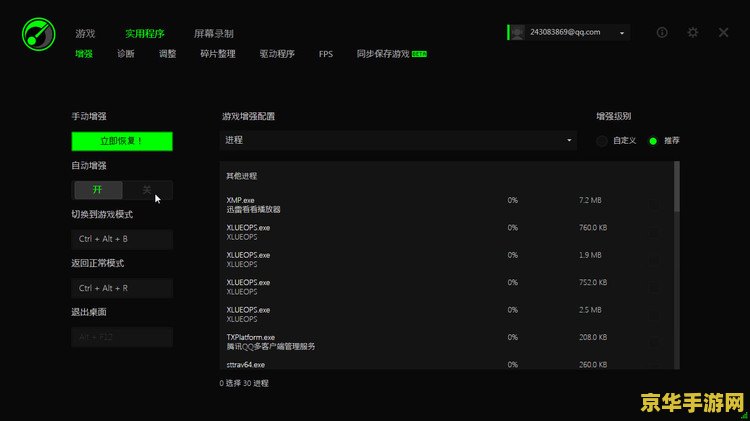
Task: Click the Razer Cortex speedometer logo
Action: pos(38,34)
